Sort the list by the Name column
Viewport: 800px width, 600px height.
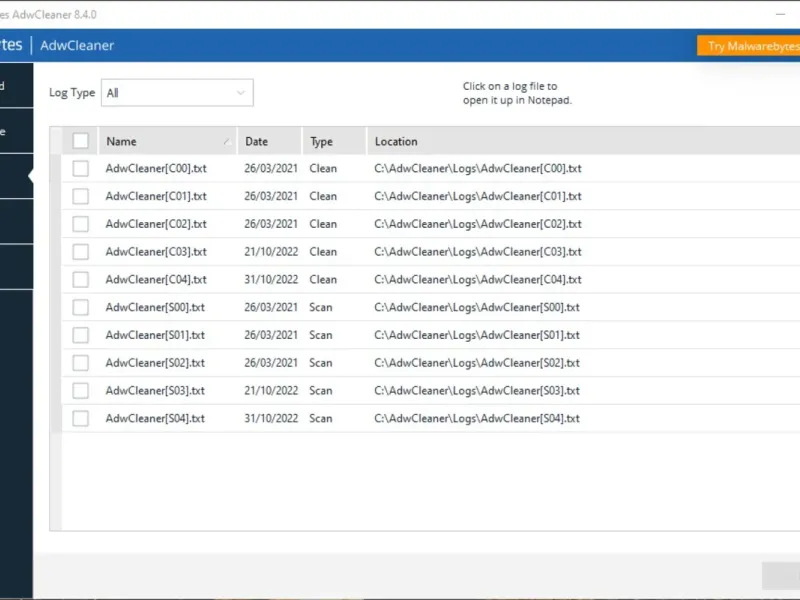pyautogui.click(x=167, y=141)
